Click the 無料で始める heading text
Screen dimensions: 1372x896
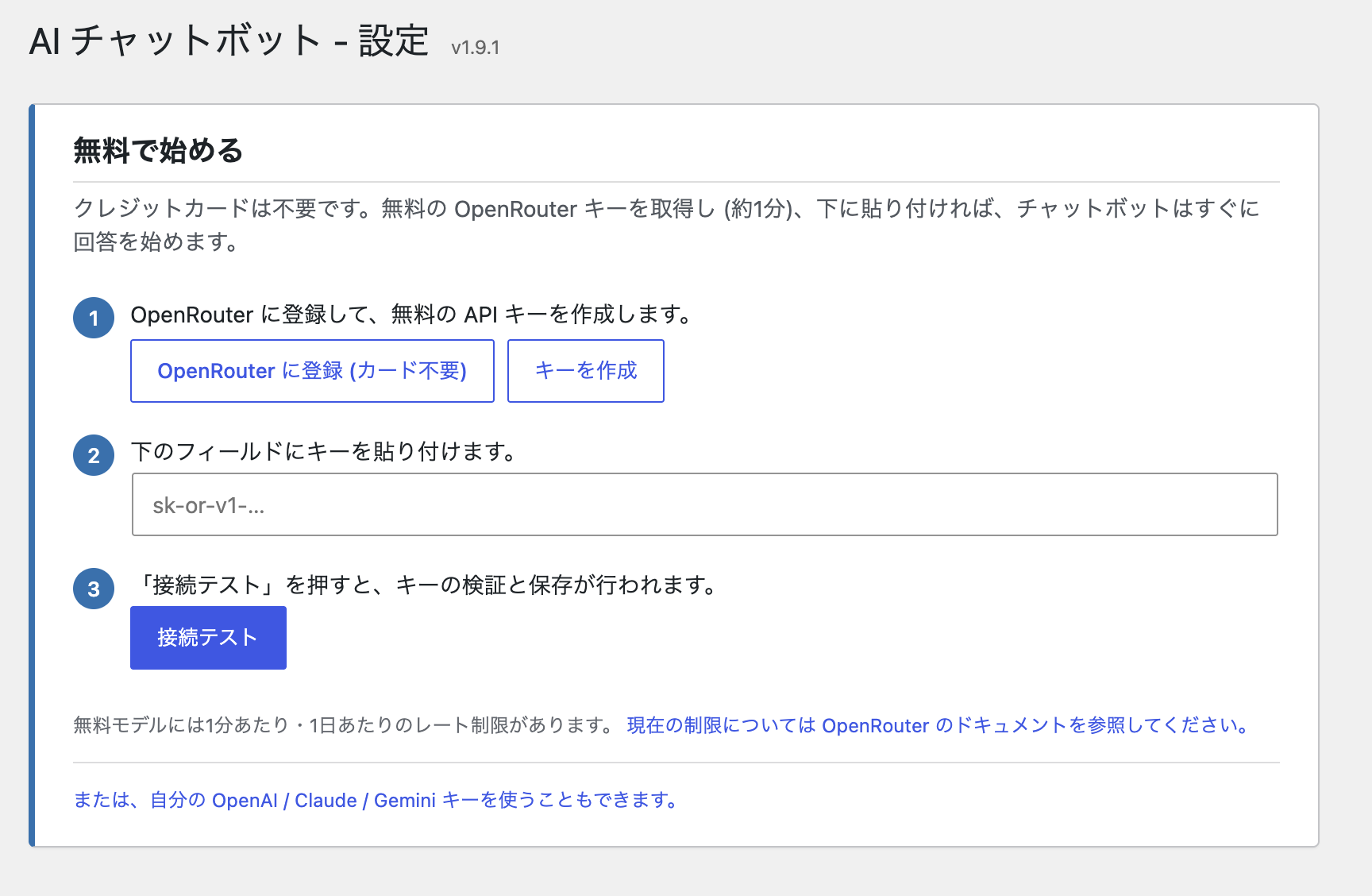158,150
